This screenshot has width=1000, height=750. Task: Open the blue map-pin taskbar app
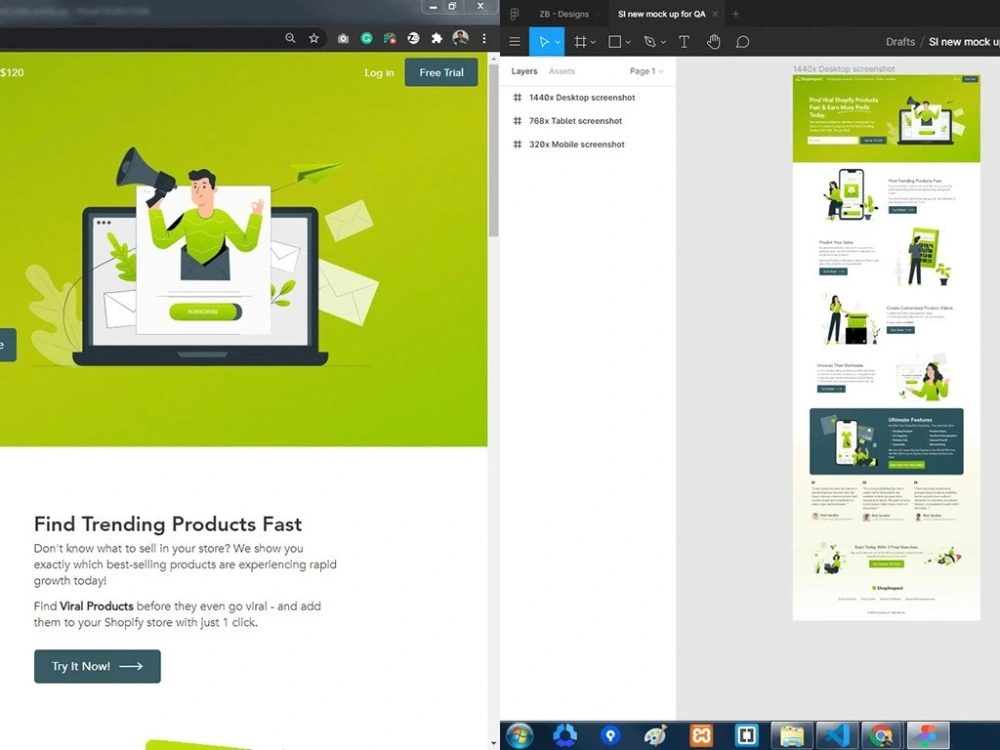pos(610,736)
